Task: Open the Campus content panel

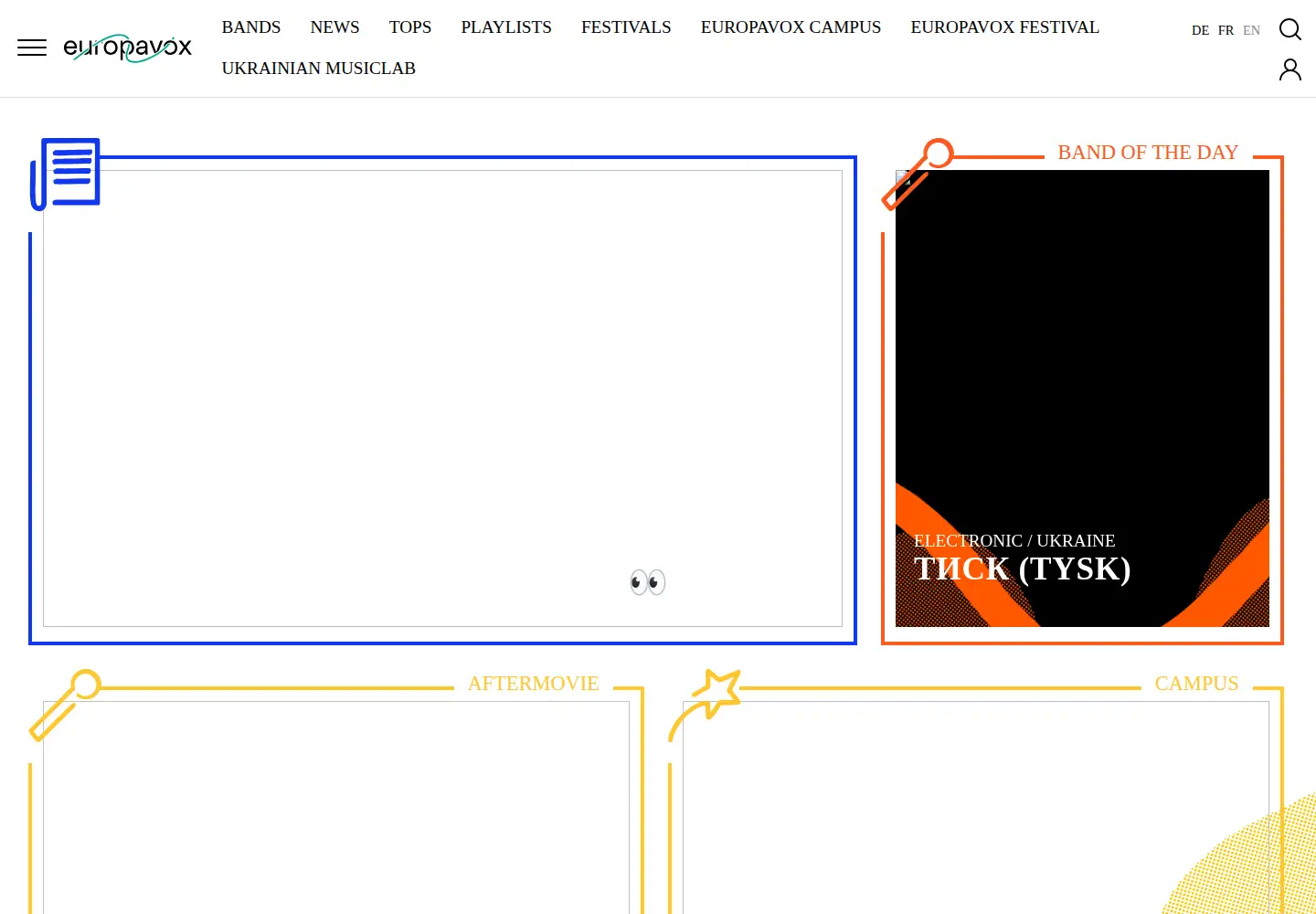Action: pyautogui.click(x=976, y=808)
